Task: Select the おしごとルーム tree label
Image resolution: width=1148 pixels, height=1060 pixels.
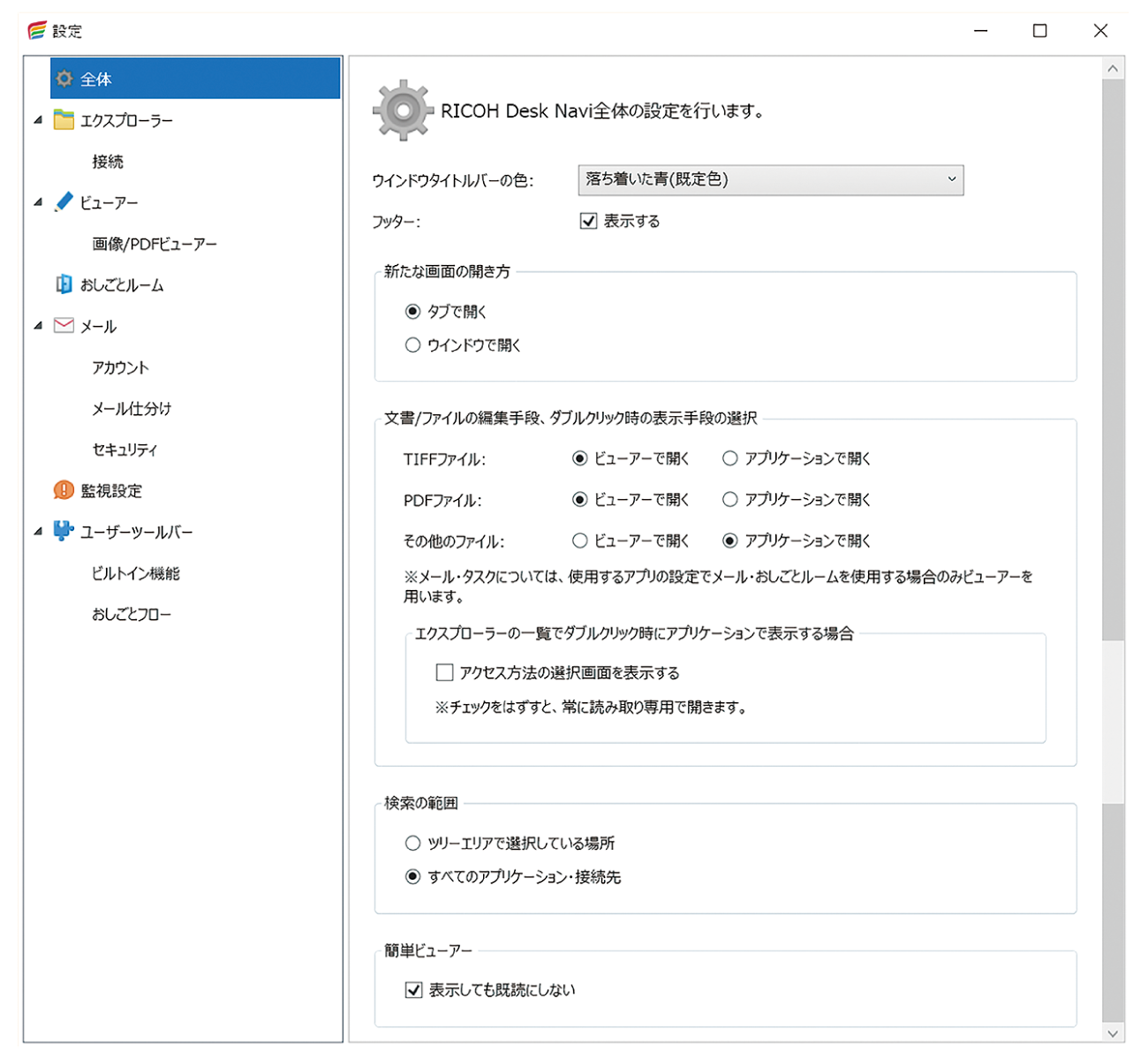Action: tap(122, 285)
